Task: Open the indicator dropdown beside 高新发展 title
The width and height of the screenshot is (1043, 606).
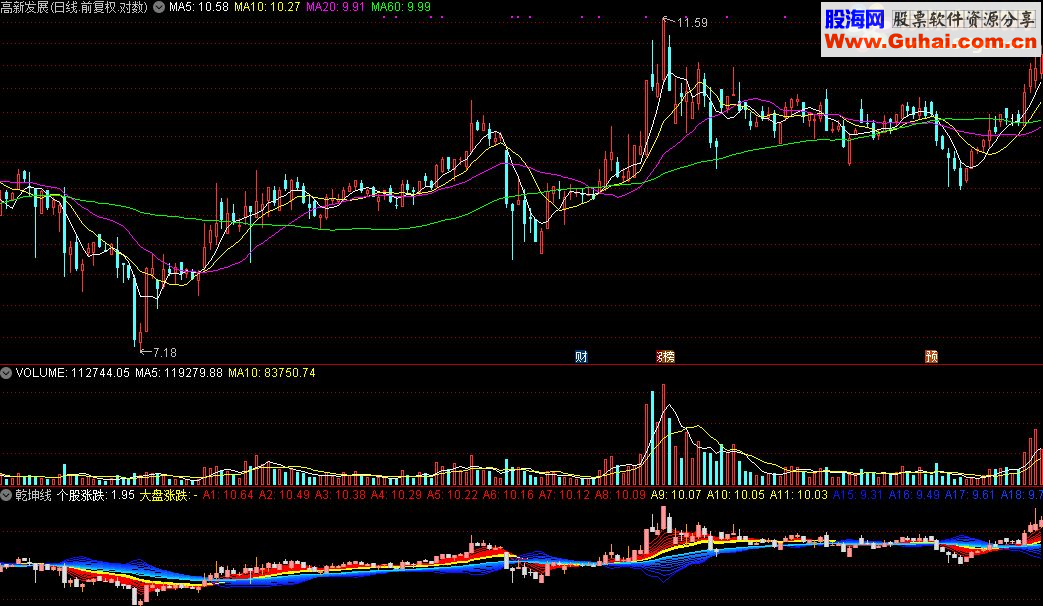Action: coord(159,7)
